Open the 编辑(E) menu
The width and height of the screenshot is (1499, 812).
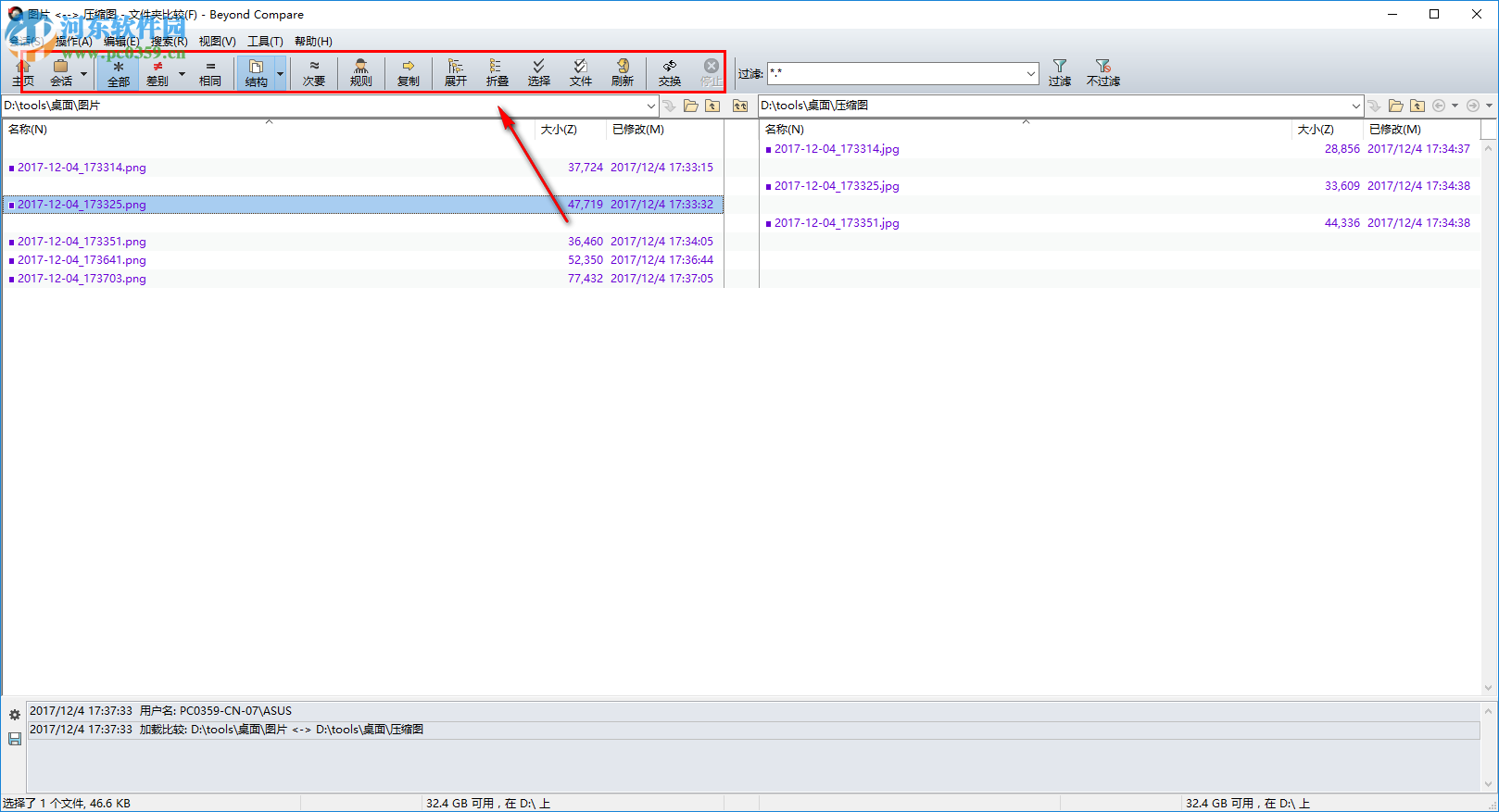(x=121, y=41)
